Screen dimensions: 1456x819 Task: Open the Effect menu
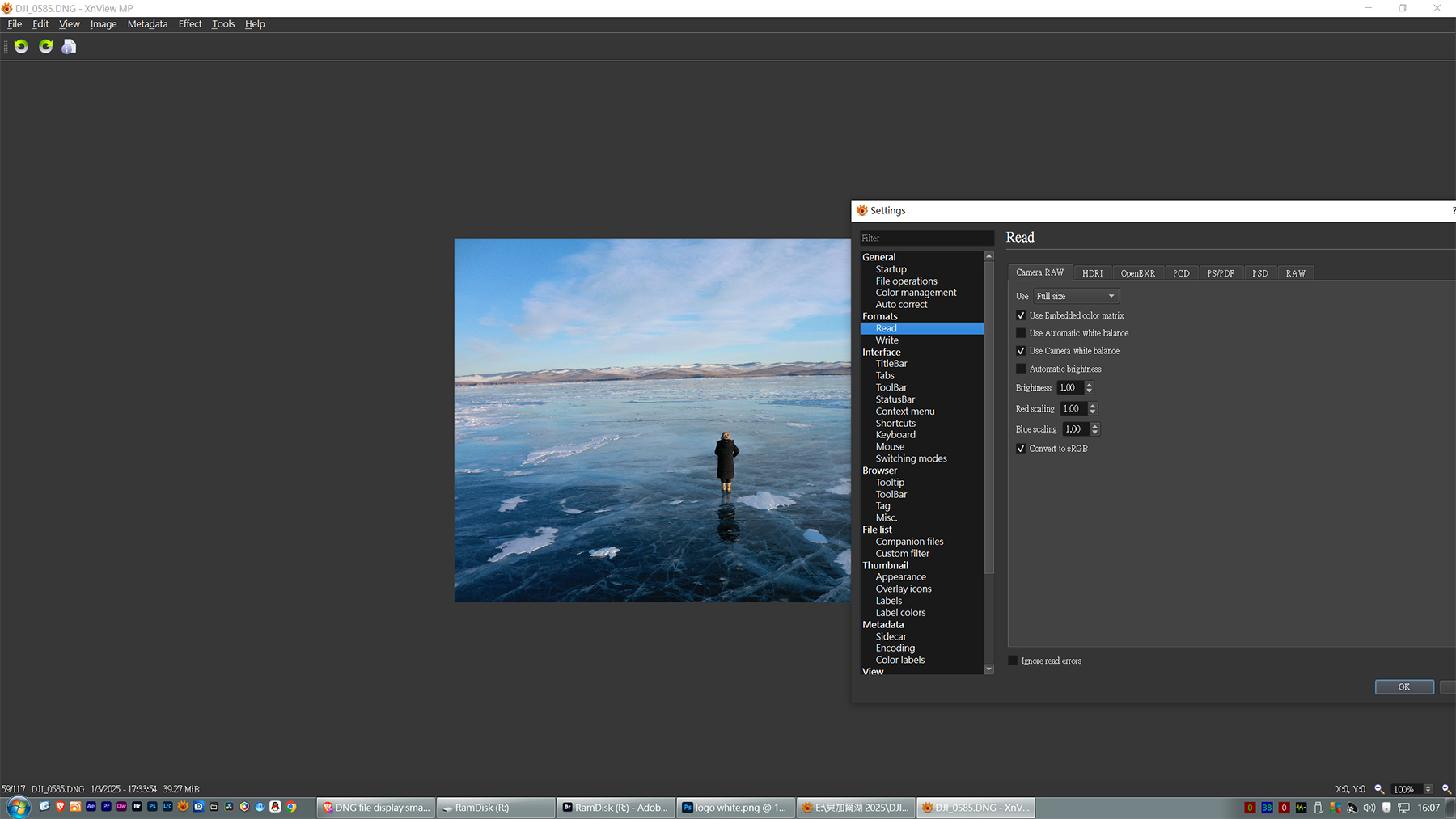(x=190, y=24)
